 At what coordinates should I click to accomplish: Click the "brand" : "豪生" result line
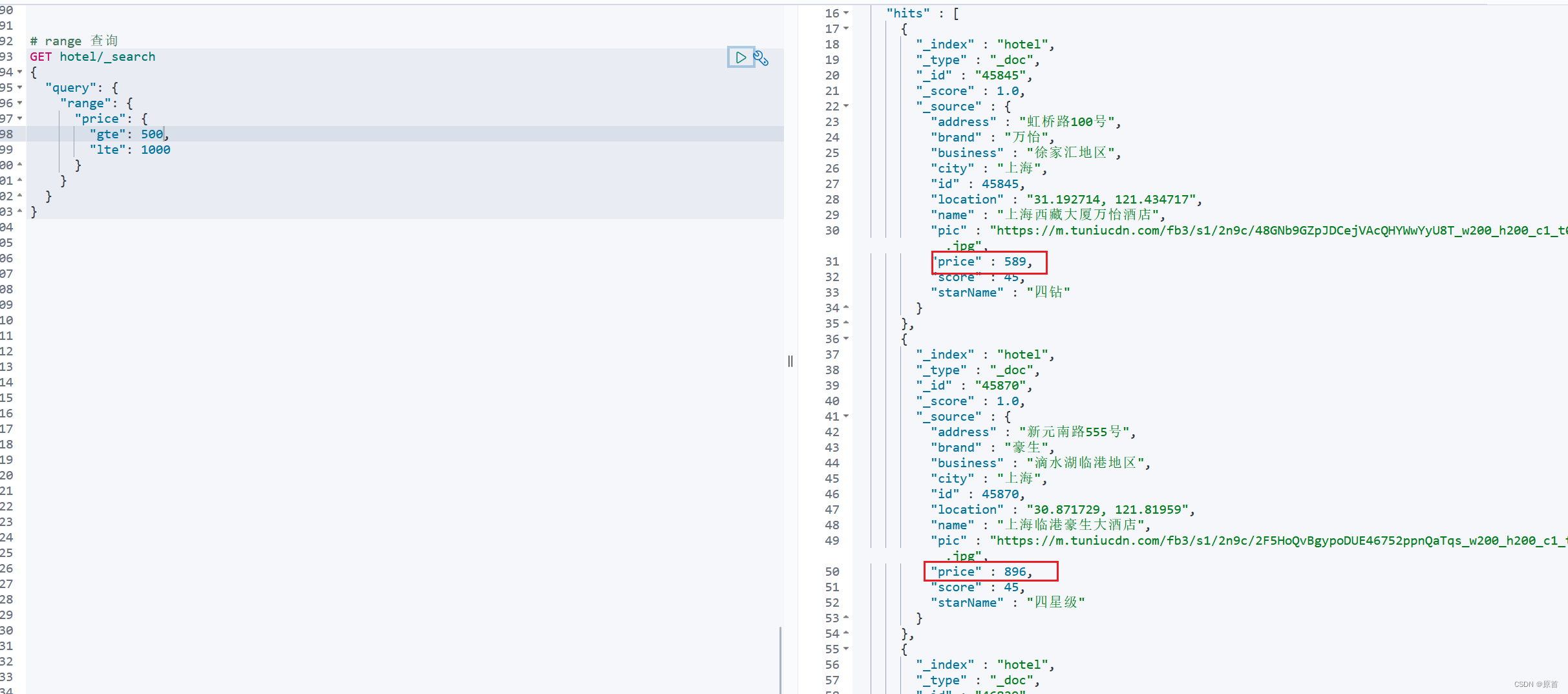point(993,448)
